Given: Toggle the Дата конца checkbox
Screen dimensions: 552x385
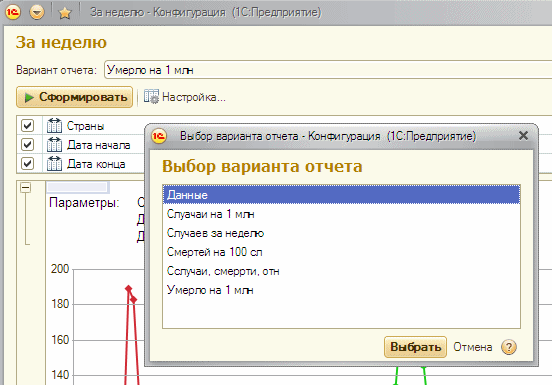Looking at the screenshot, I should point(27,164).
